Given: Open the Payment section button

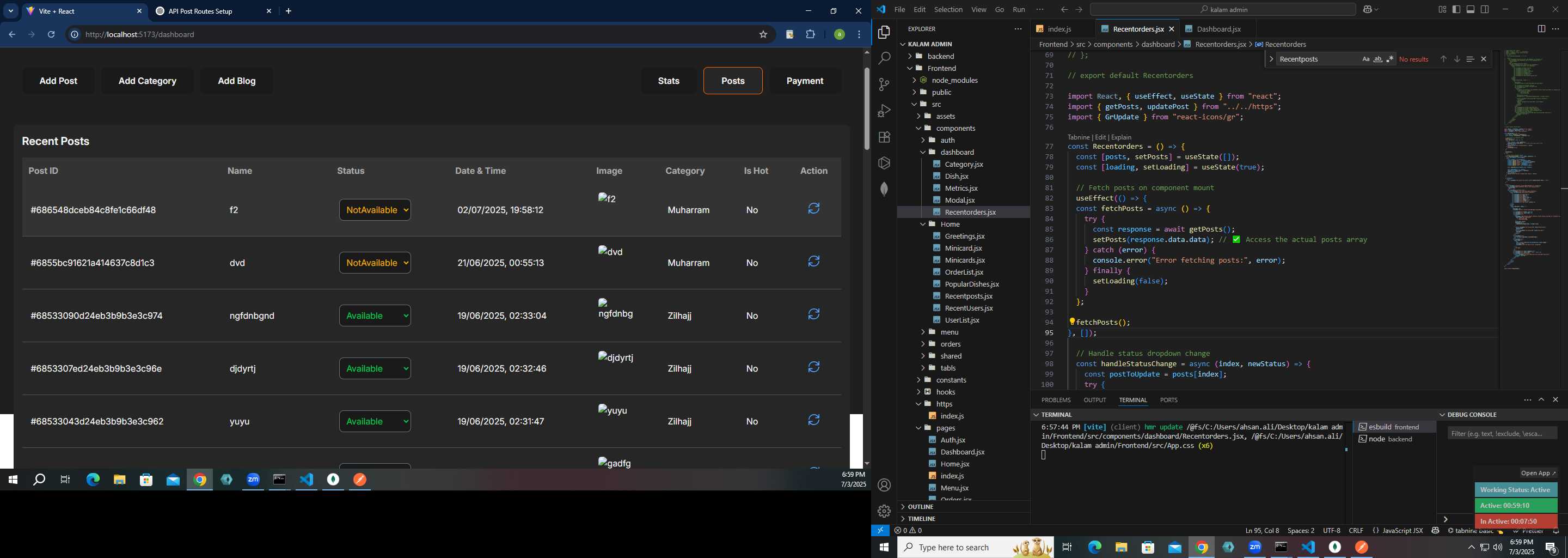Looking at the screenshot, I should (805, 81).
